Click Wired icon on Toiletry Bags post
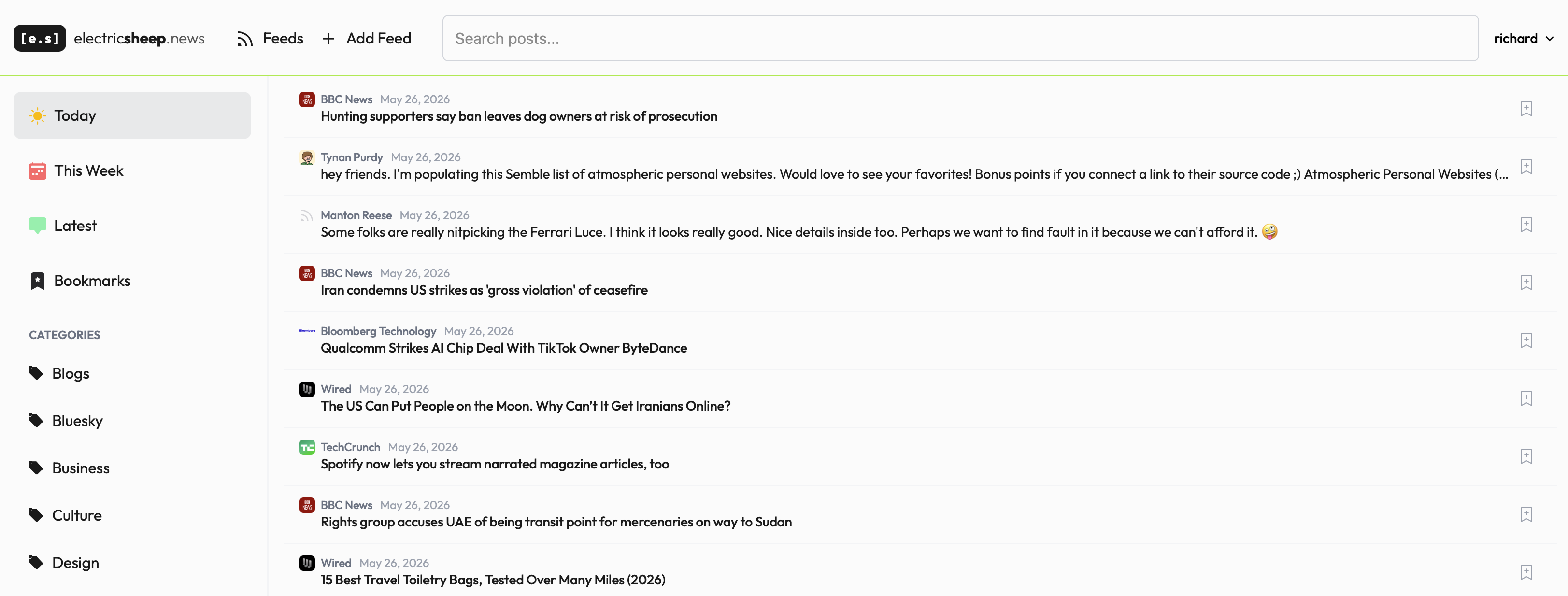Screen dimensions: 1568x596 point(307,563)
